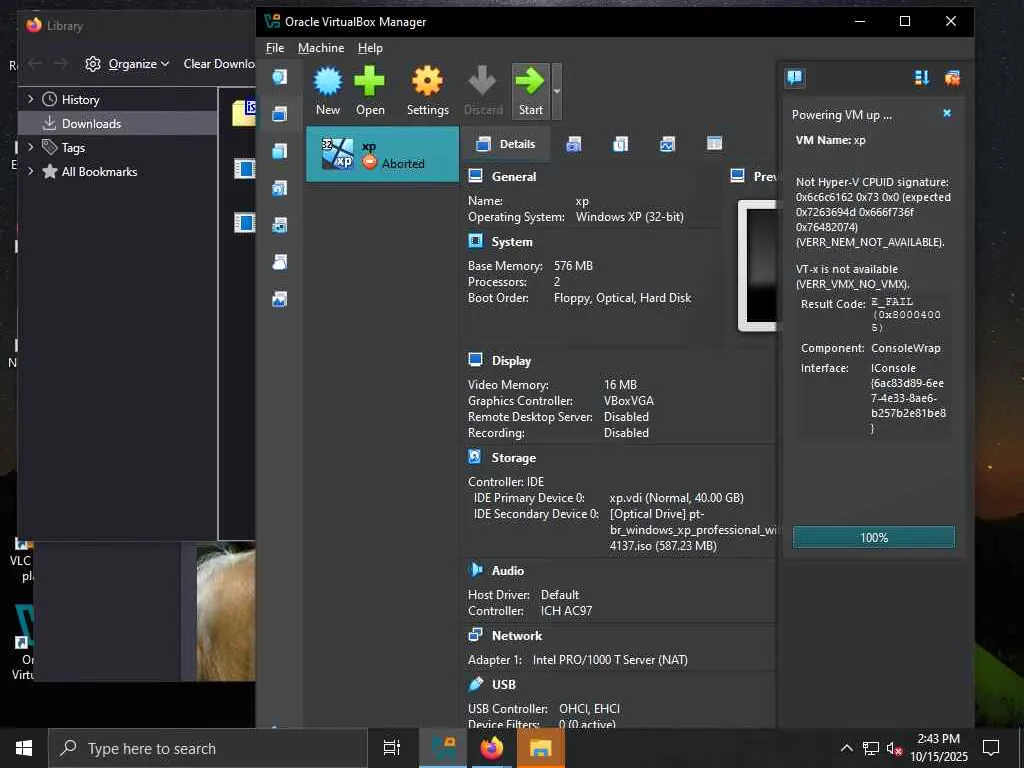Click the 100% progress bar
Screen dimensions: 1024x768
tap(873, 537)
